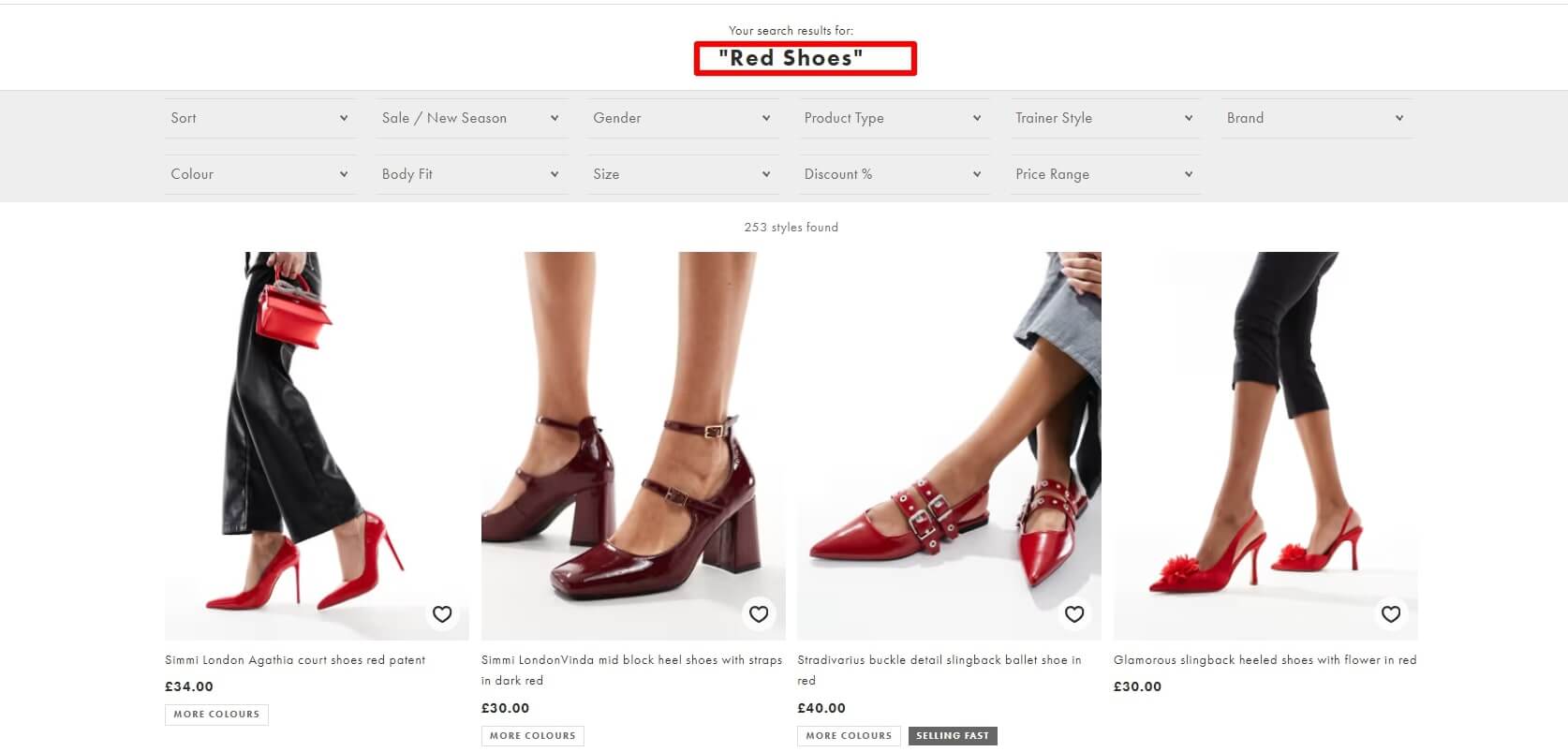The height and width of the screenshot is (752, 1568).
Task: Expand the Sale / New Season filter
Action: (470, 118)
